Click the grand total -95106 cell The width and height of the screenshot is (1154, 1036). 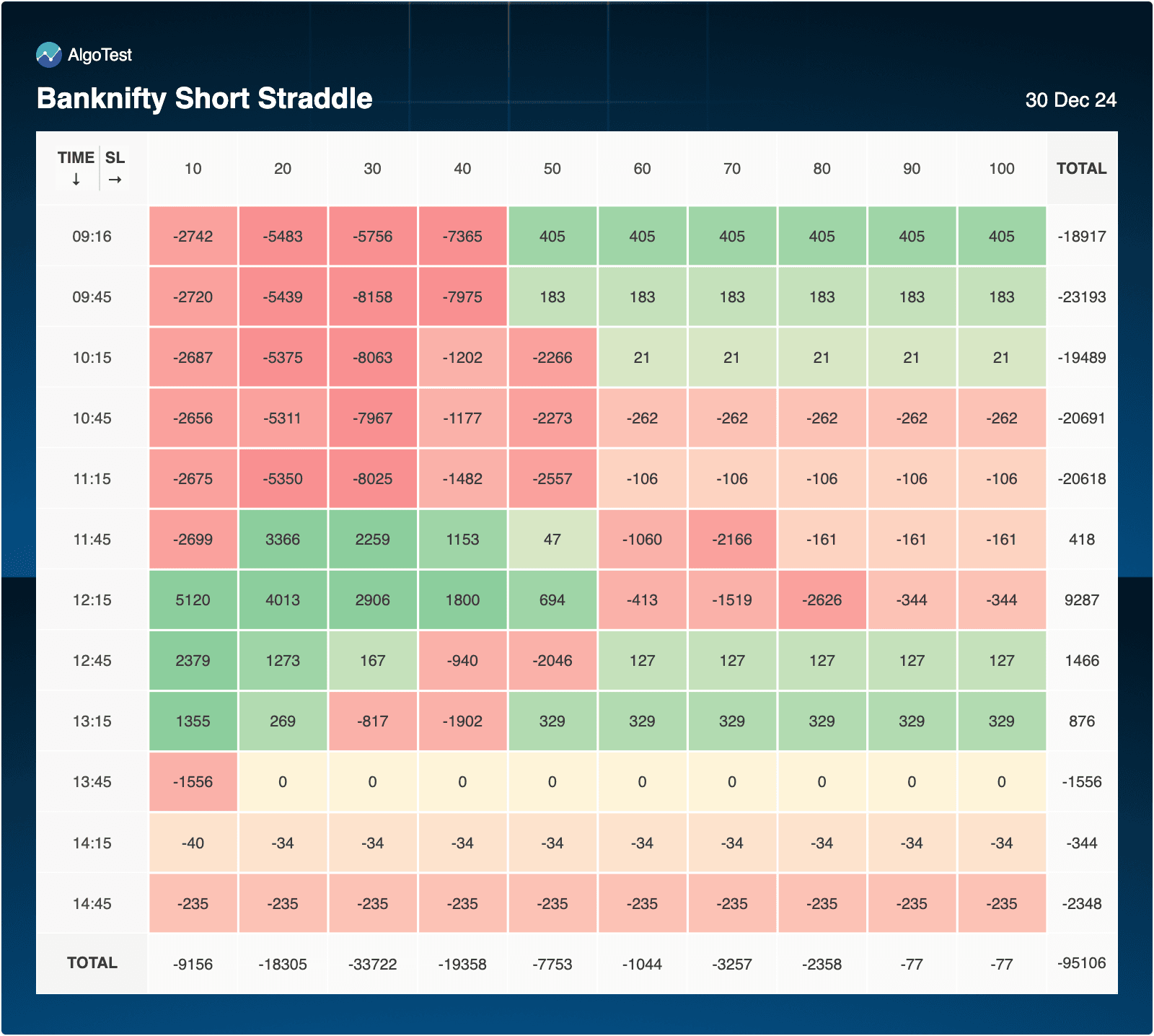1081,963
